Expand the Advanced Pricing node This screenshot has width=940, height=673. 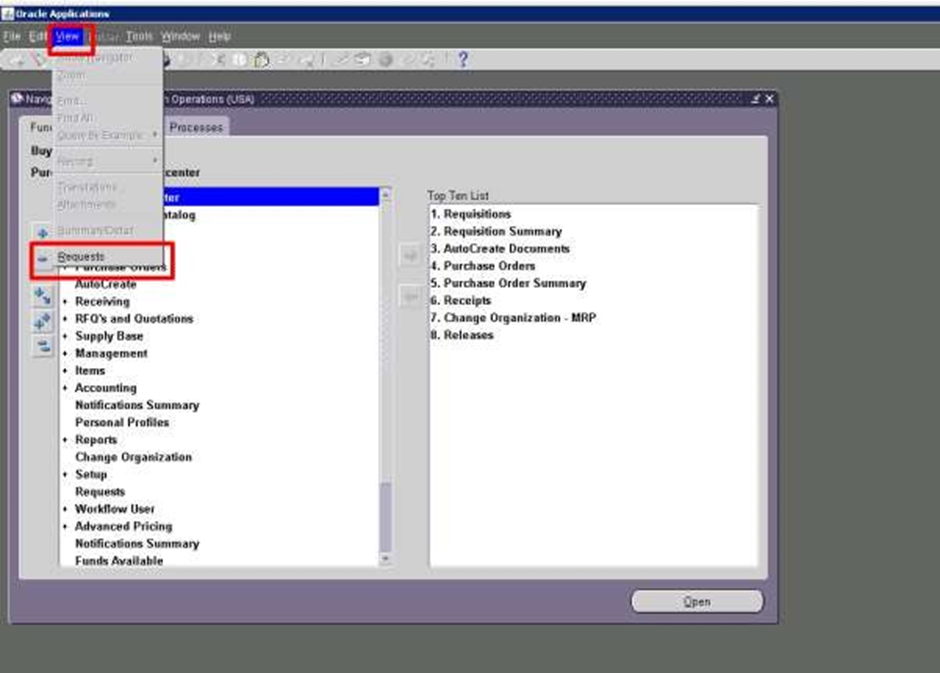[x=65, y=527]
